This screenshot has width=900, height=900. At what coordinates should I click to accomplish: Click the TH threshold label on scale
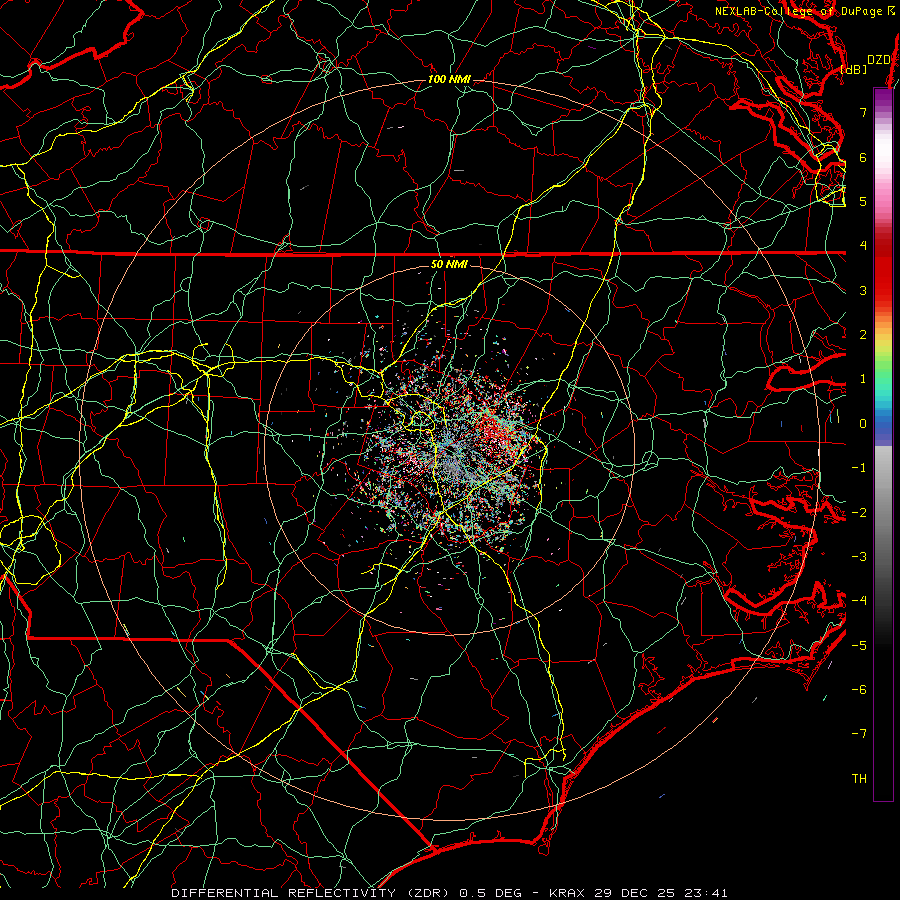pos(859,779)
